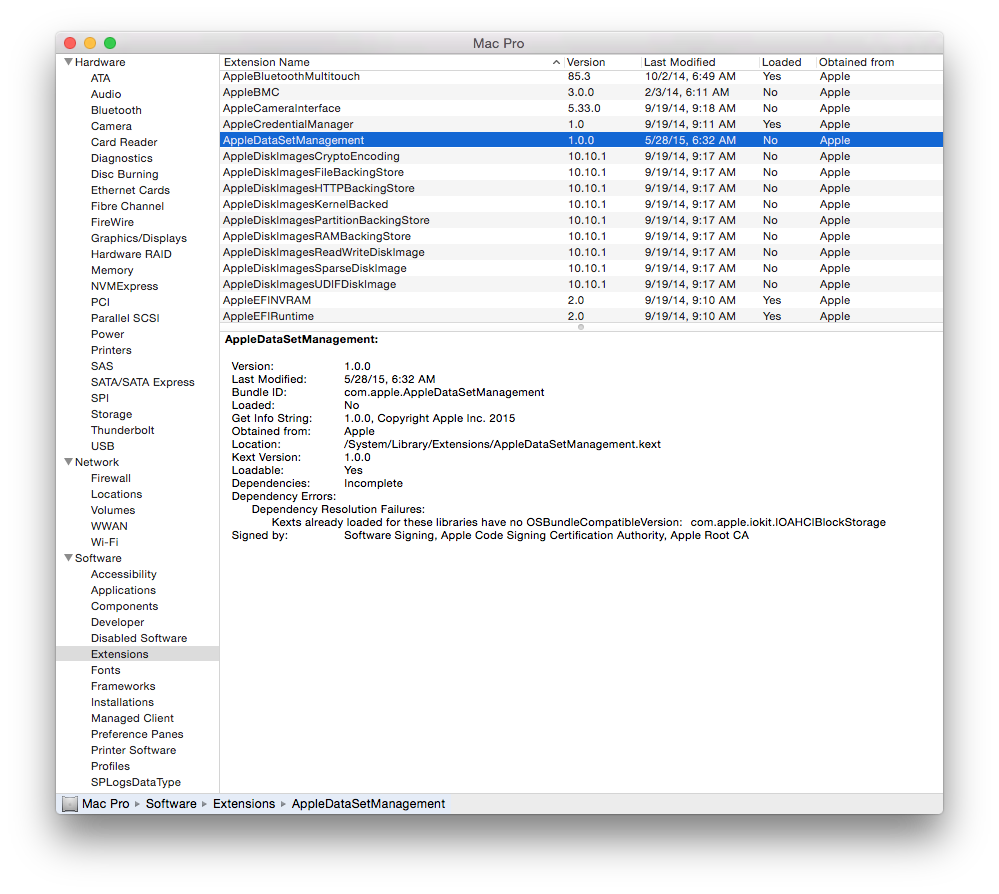
Task: Open Graphics/Displays section
Action: [138, 238]
